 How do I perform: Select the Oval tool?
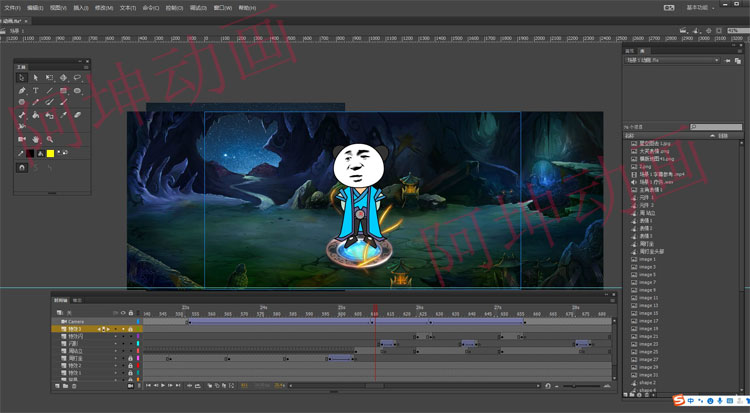77,90
